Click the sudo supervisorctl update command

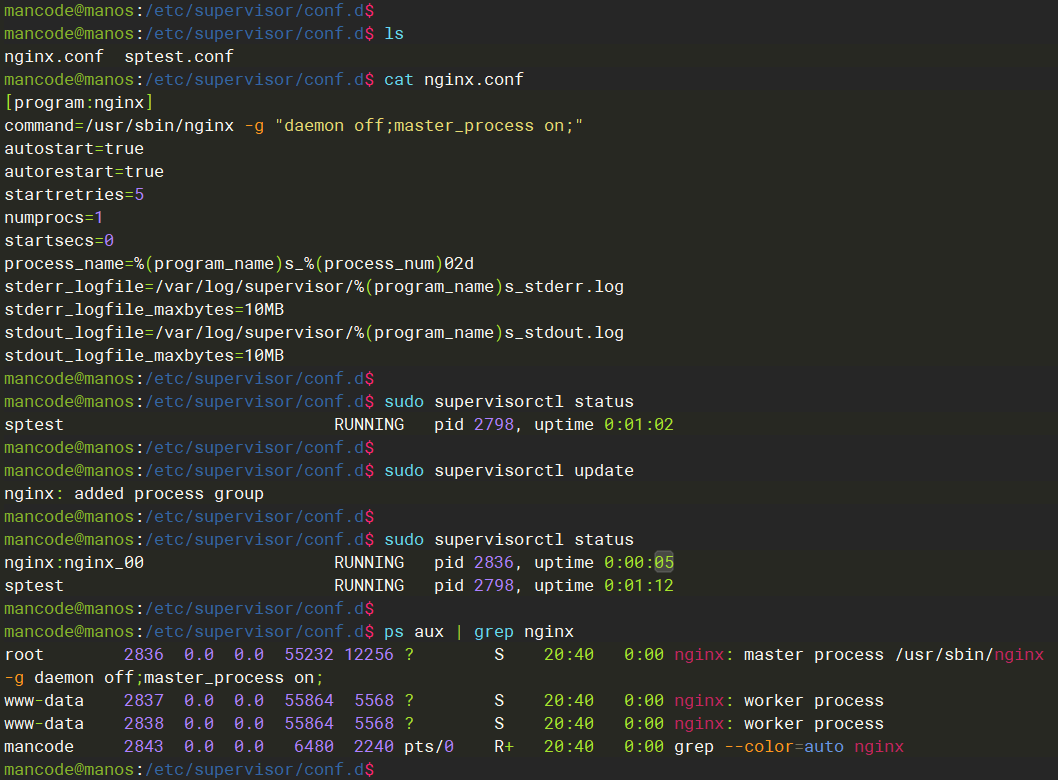[x=509, y=470]
